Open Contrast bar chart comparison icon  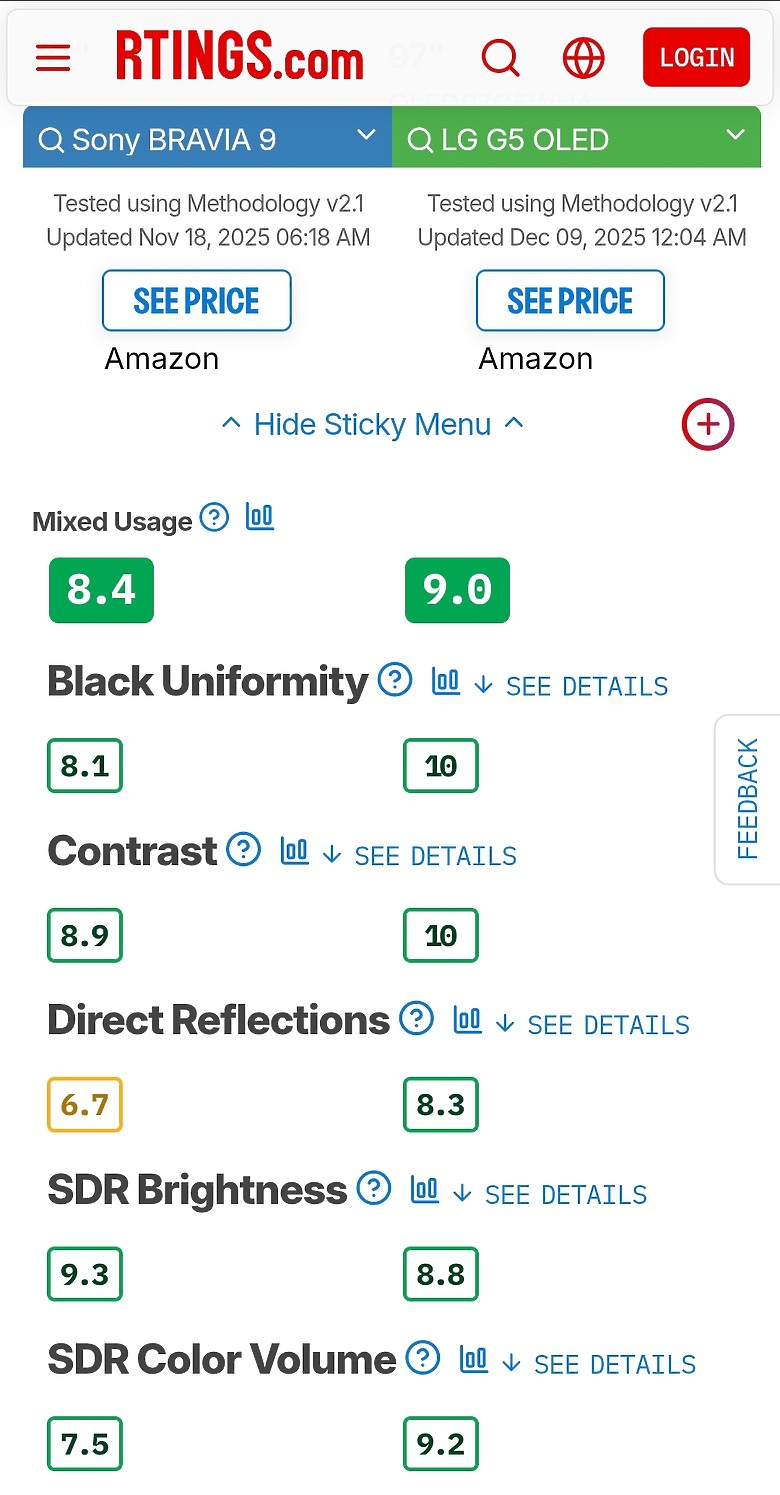[x=294, y=850]
